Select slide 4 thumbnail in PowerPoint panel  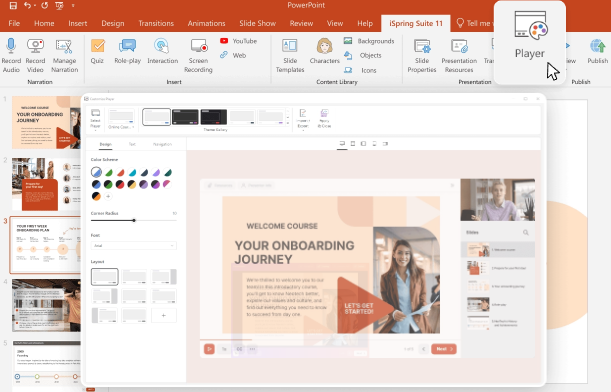point(46,305)
